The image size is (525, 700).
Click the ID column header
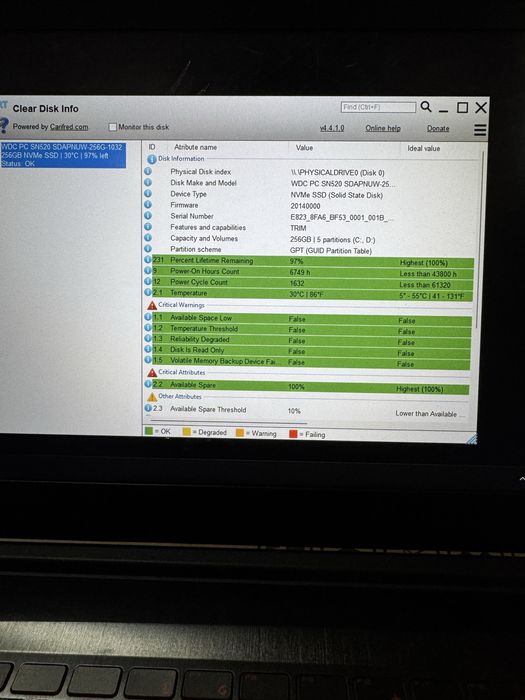[x=152, y=147]
